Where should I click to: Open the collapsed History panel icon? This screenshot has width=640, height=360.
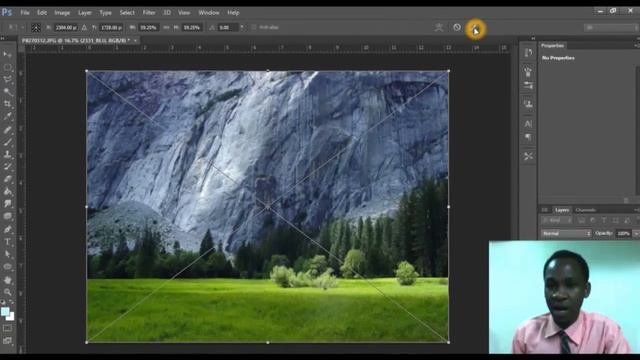[x=528, y=53]
